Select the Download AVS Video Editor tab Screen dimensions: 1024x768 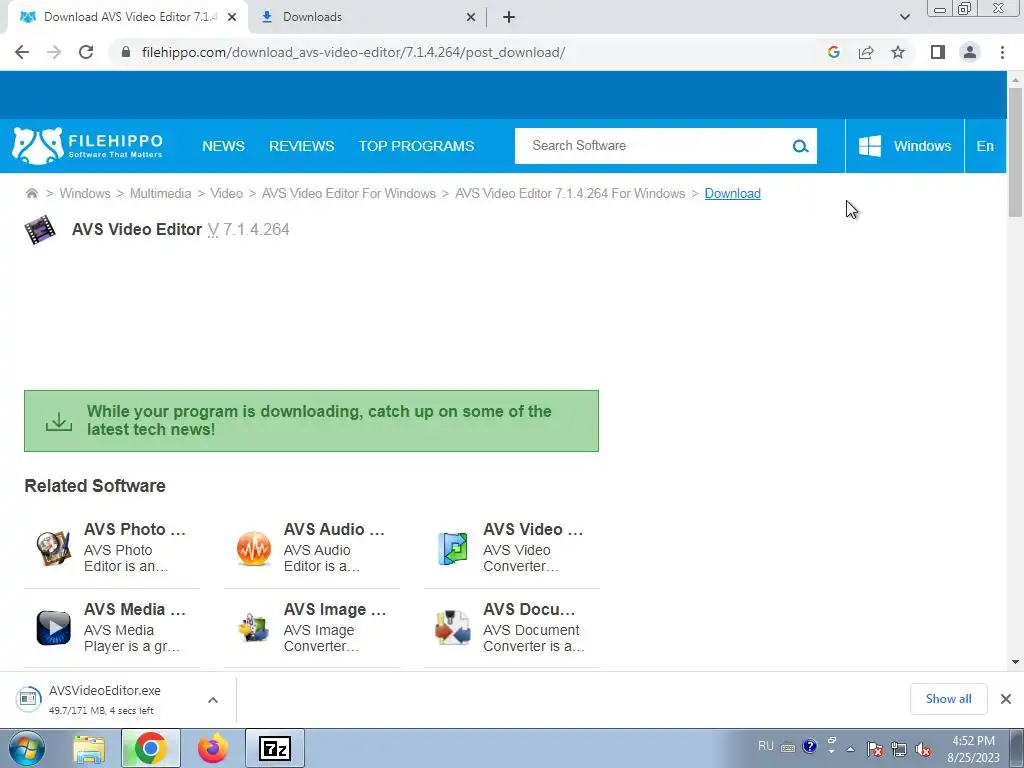[127, 17]
